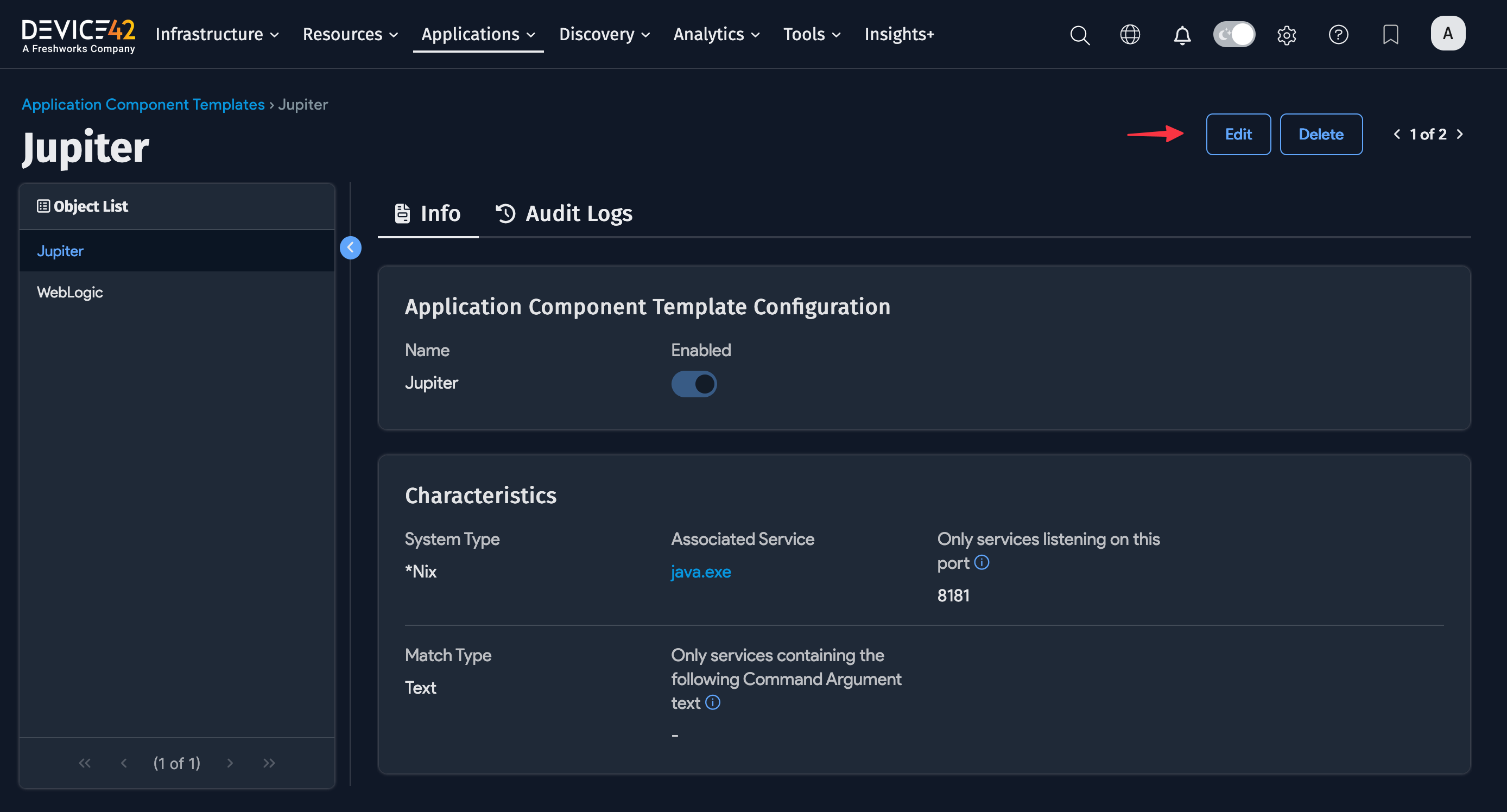Viewport: 1507px width, 812px height.
Task: Toggle dark mode switch
Action: 1234,34
